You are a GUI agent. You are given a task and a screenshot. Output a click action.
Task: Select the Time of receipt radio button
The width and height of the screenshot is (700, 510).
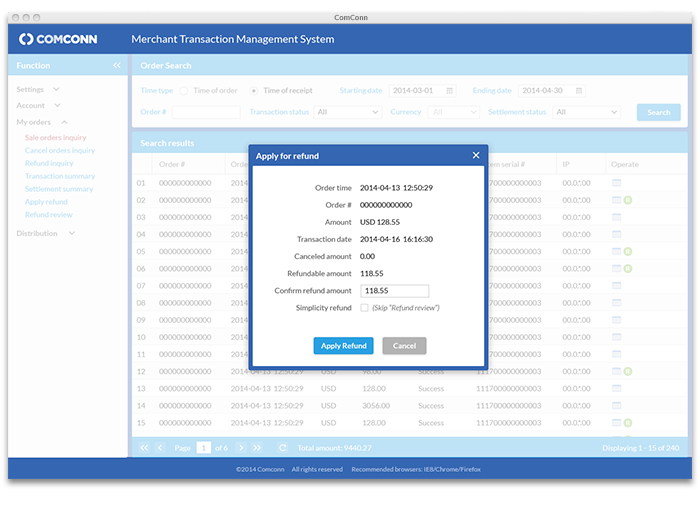(x=254, y=91)
